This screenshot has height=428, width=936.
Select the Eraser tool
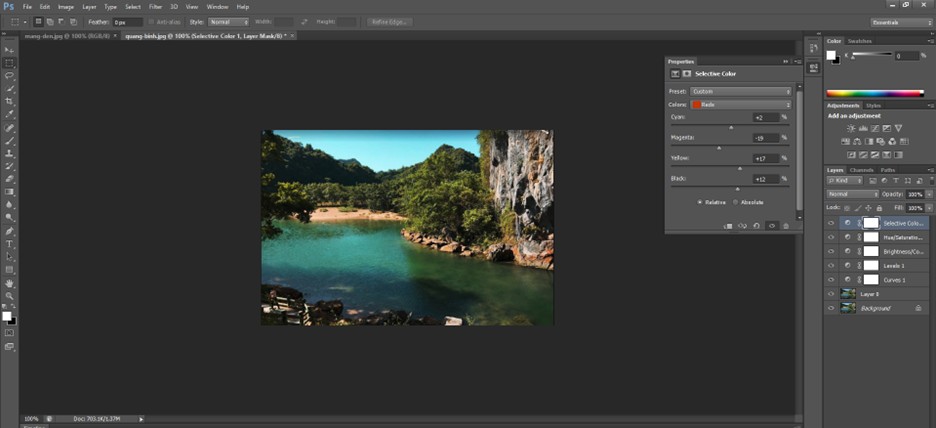10,178
